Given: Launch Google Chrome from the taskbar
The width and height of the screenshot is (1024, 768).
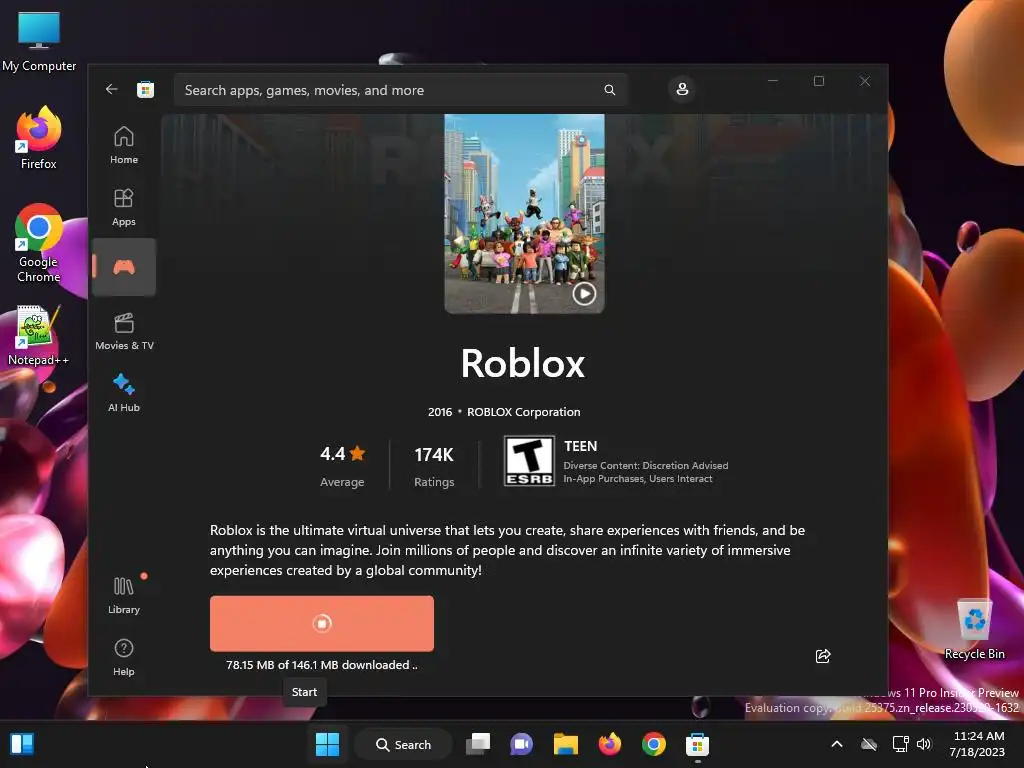Looking at the screenshot, I should (654, 744).
